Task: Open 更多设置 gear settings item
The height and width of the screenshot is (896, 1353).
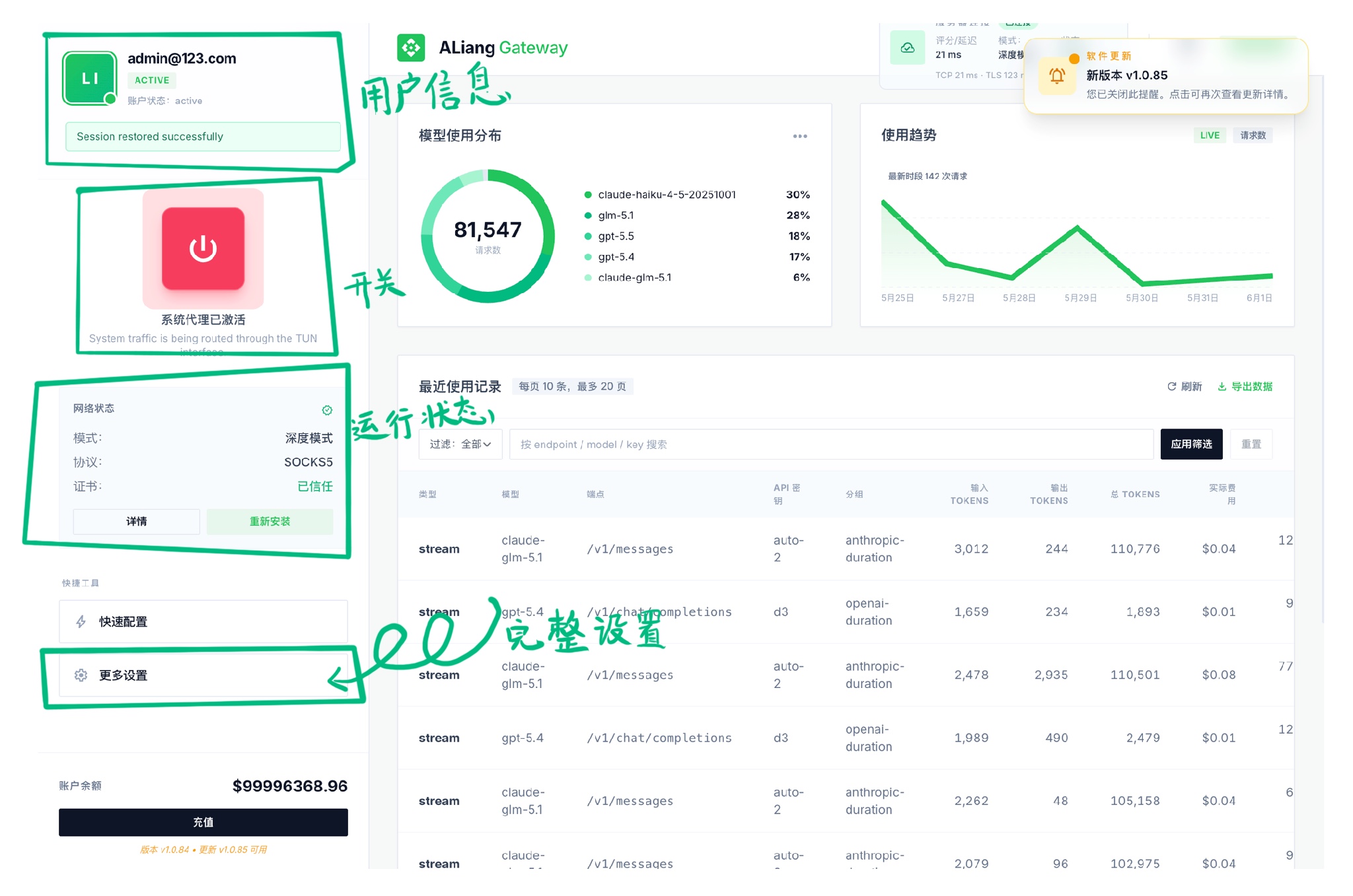Action: [x=203, y=675]
